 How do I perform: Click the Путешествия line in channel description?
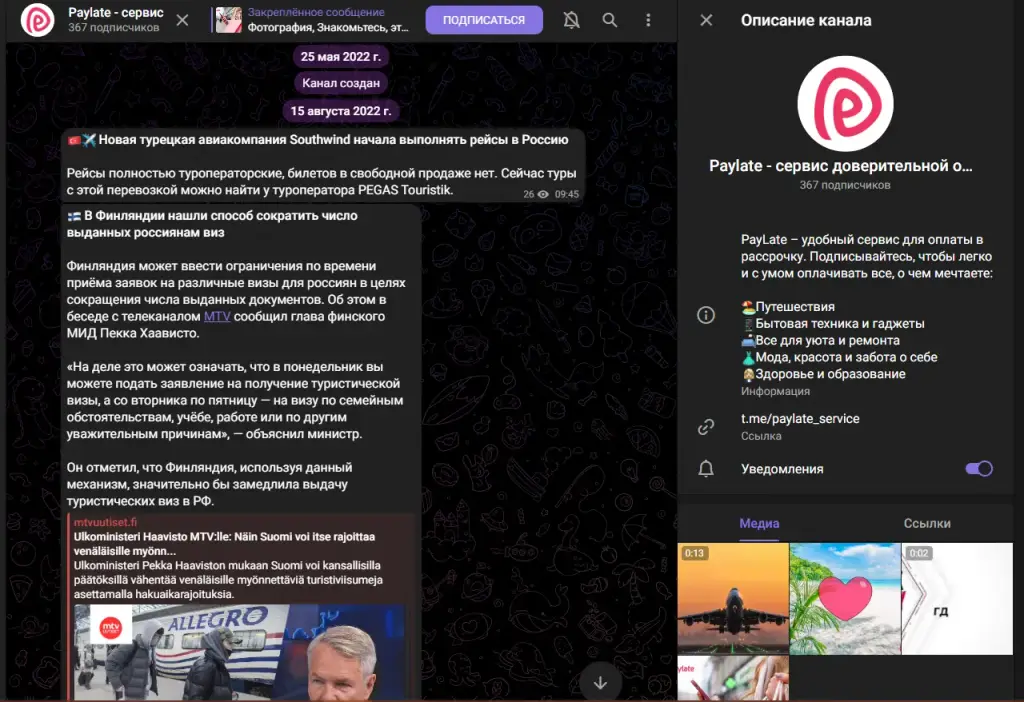click(788, 307)
